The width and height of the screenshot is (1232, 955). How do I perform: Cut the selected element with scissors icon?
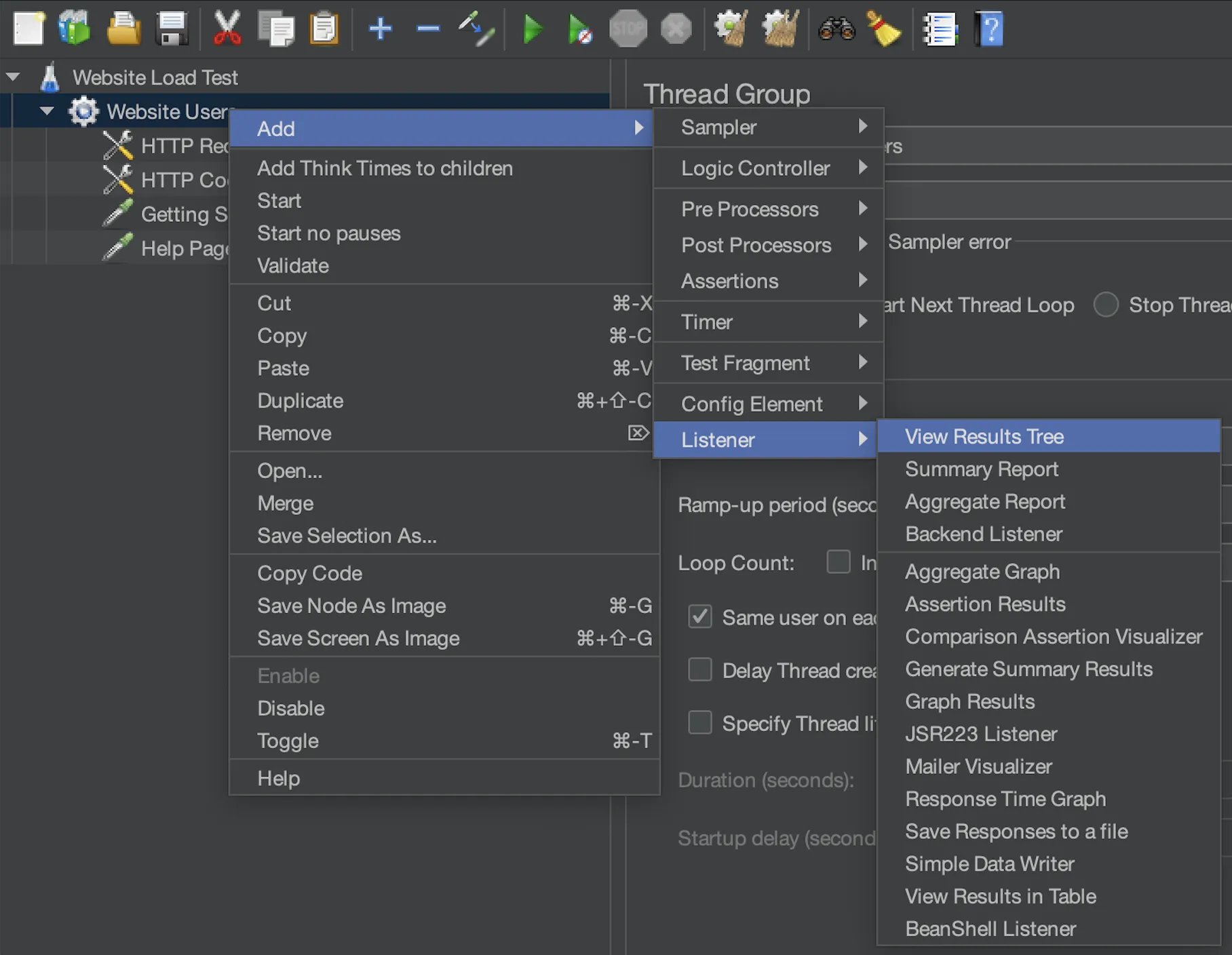229,28
